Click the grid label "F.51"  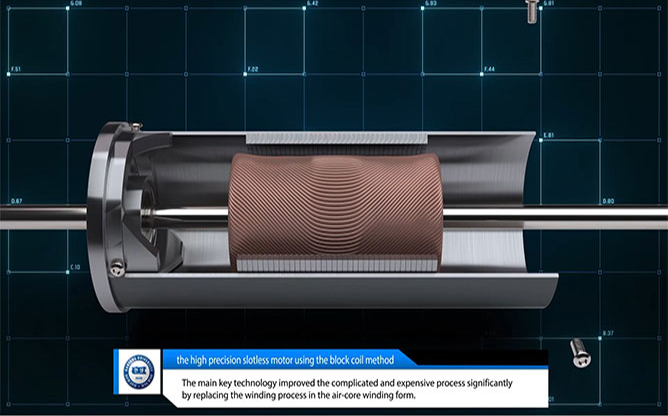16,69
